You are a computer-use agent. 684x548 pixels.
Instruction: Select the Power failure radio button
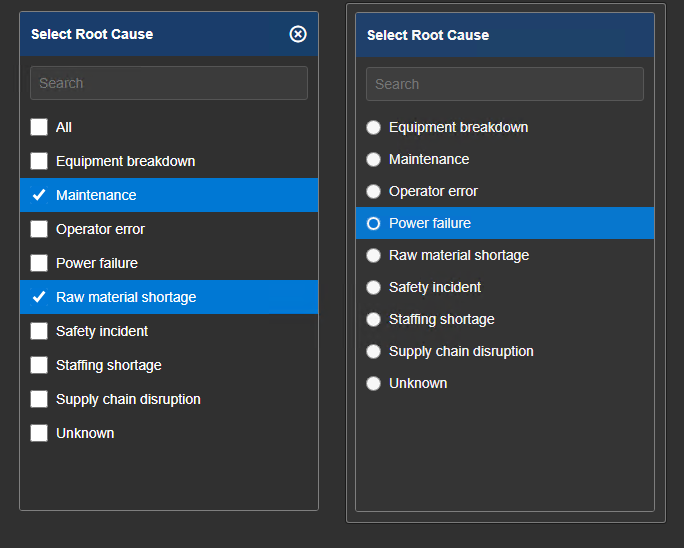tap(373, 223)
